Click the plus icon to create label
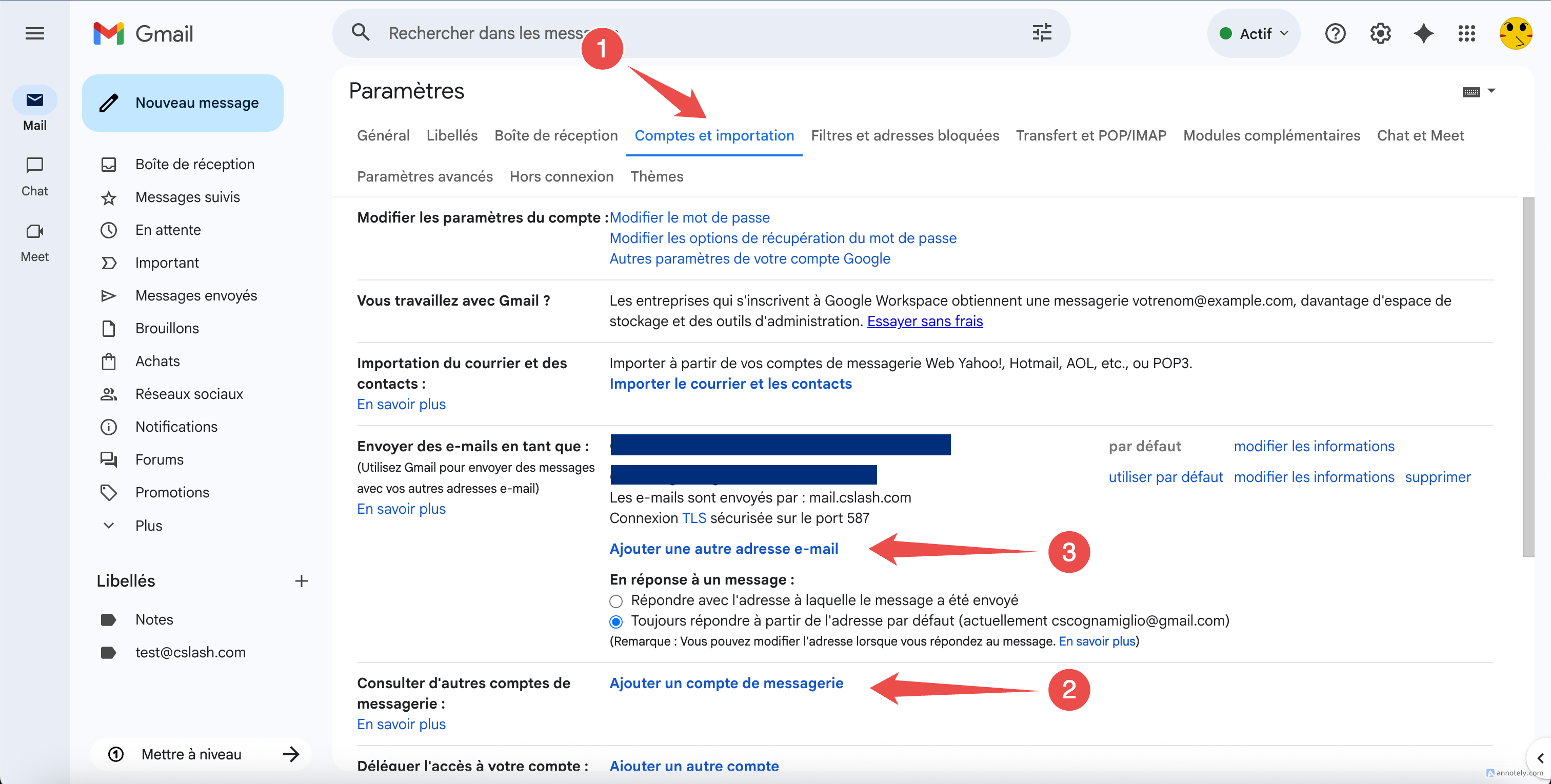 coord(301,580)
